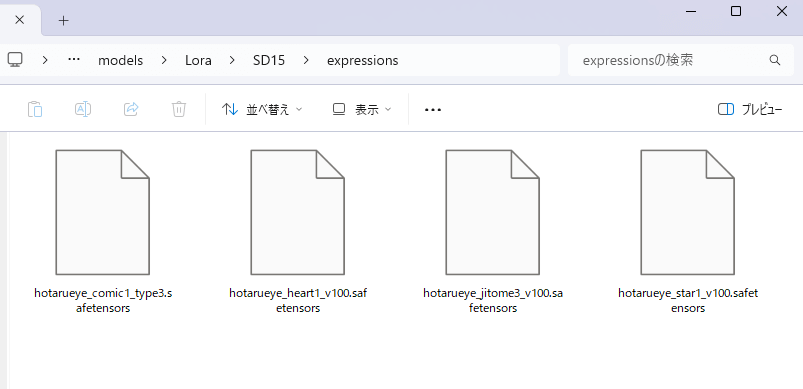The height and width of the screenshot is (389, 803).
Task: Toggle the プレビュー preview pane
Action: pyautogui.click(x=750, y=109)
